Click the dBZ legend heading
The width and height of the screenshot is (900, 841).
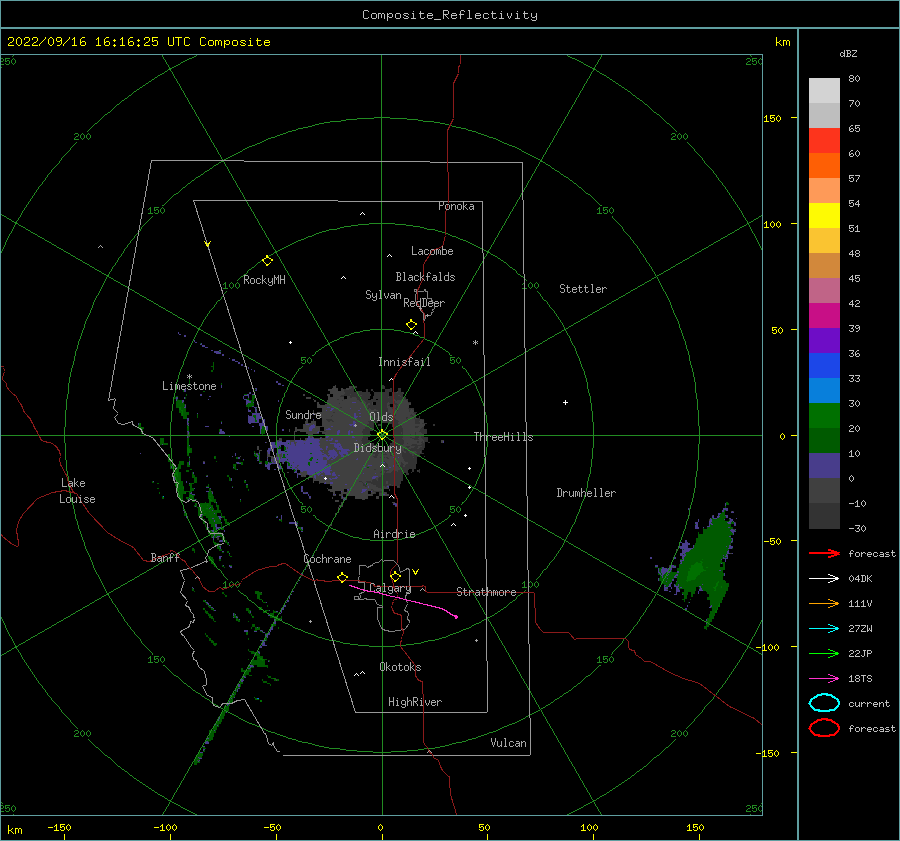click(848, 53)
